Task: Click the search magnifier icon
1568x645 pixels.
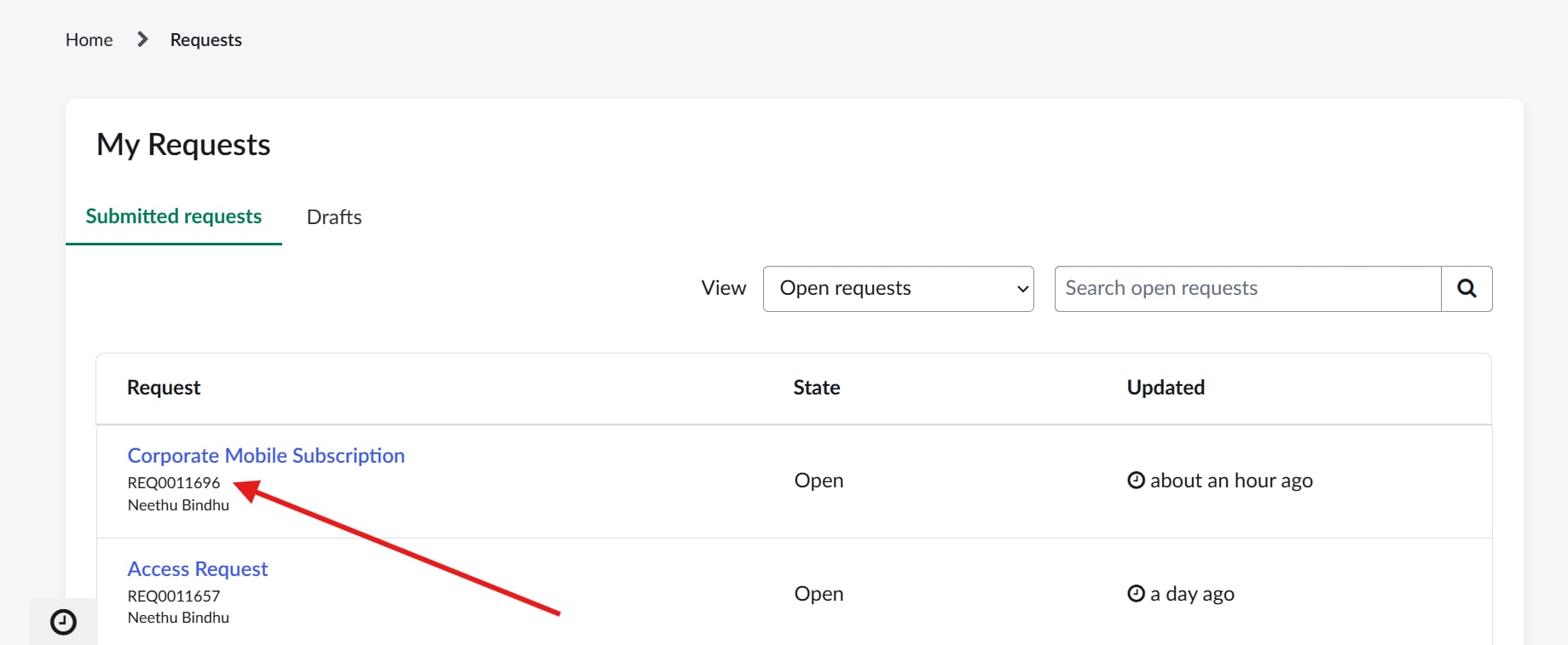Action: 1467,288
